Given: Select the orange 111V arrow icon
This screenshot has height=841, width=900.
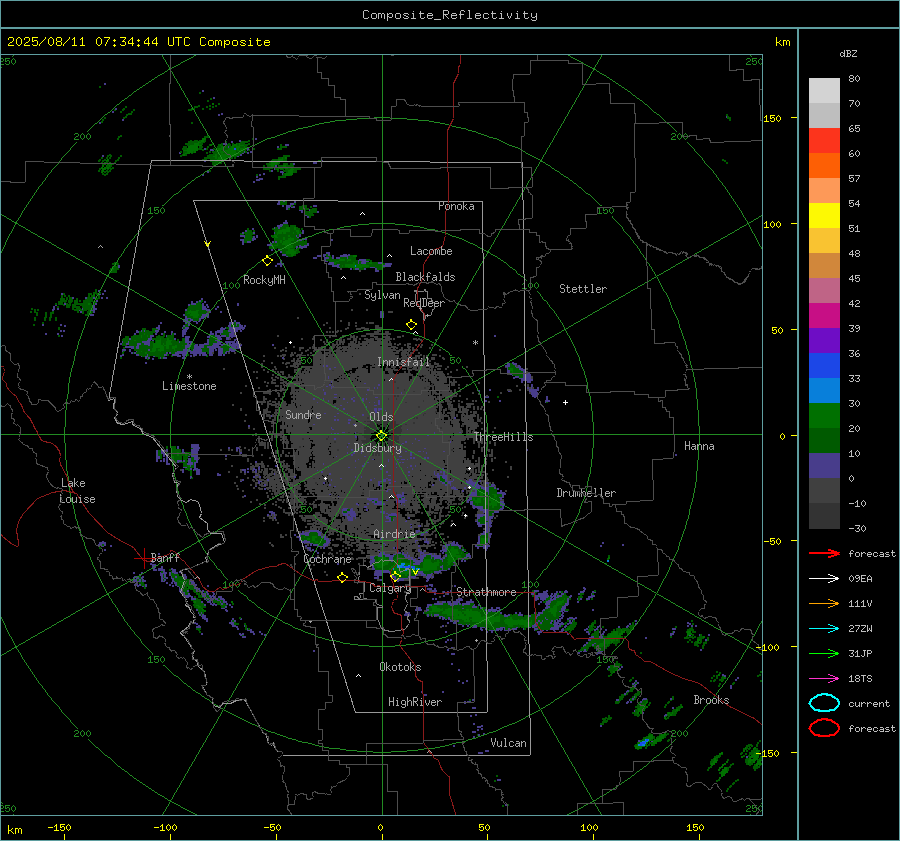Looking at the screenshot, I should pos(824,603).
